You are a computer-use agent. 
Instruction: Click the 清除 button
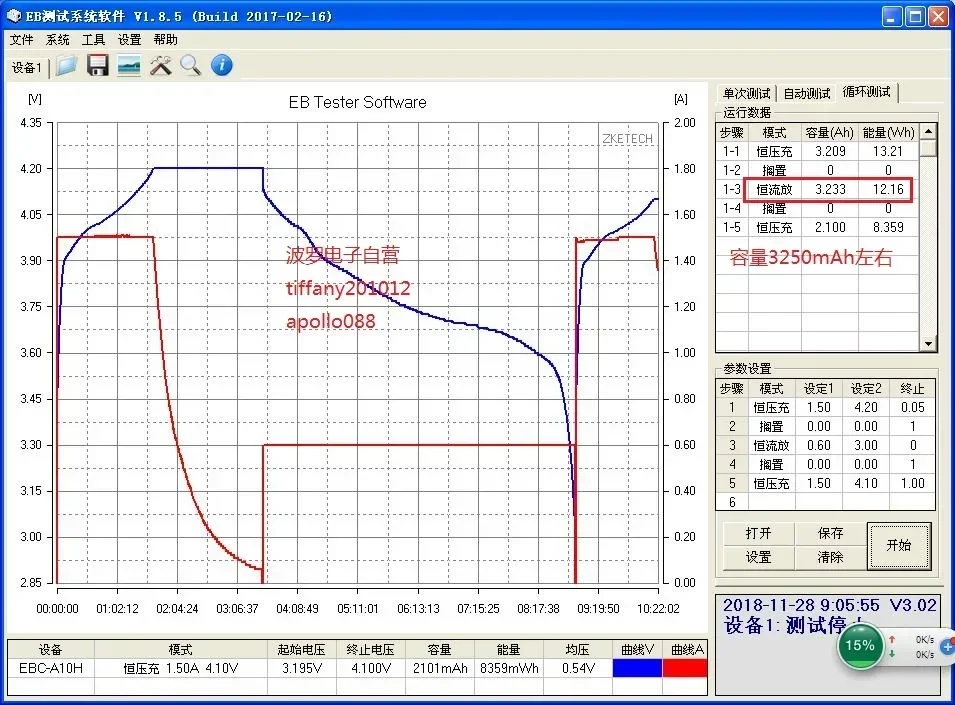[830, 557]
